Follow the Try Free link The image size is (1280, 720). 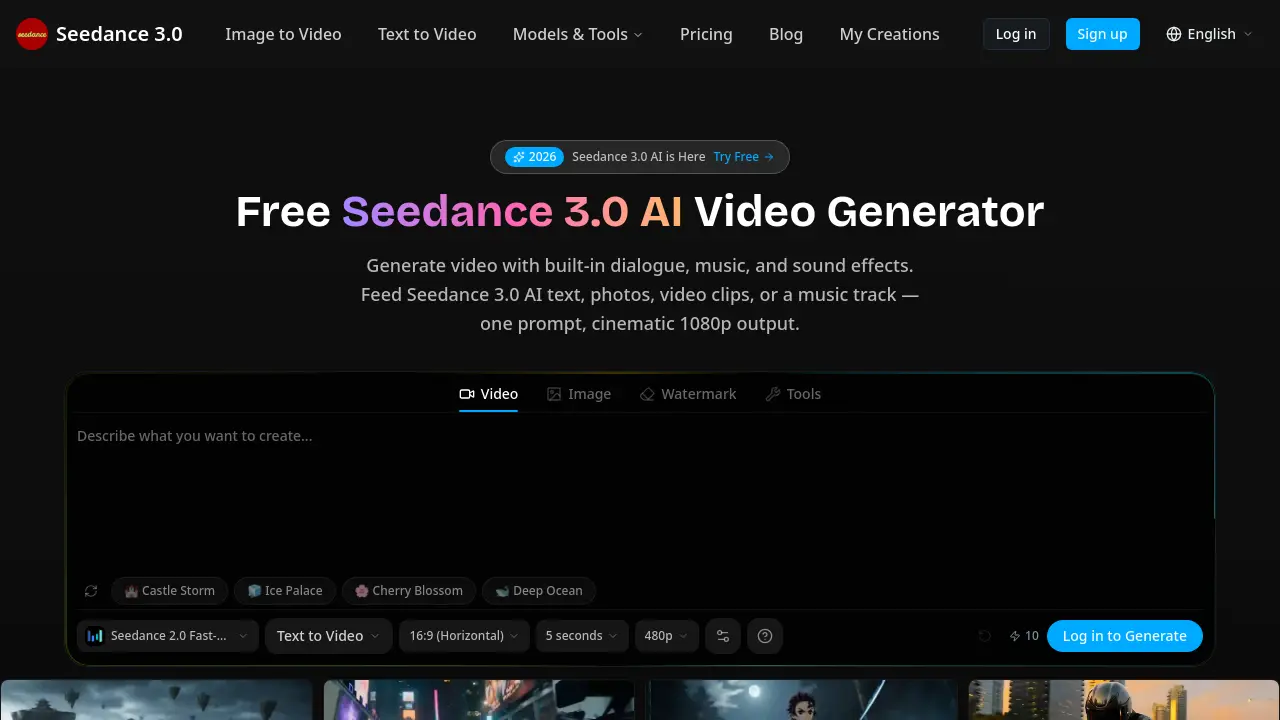(743, 157)
